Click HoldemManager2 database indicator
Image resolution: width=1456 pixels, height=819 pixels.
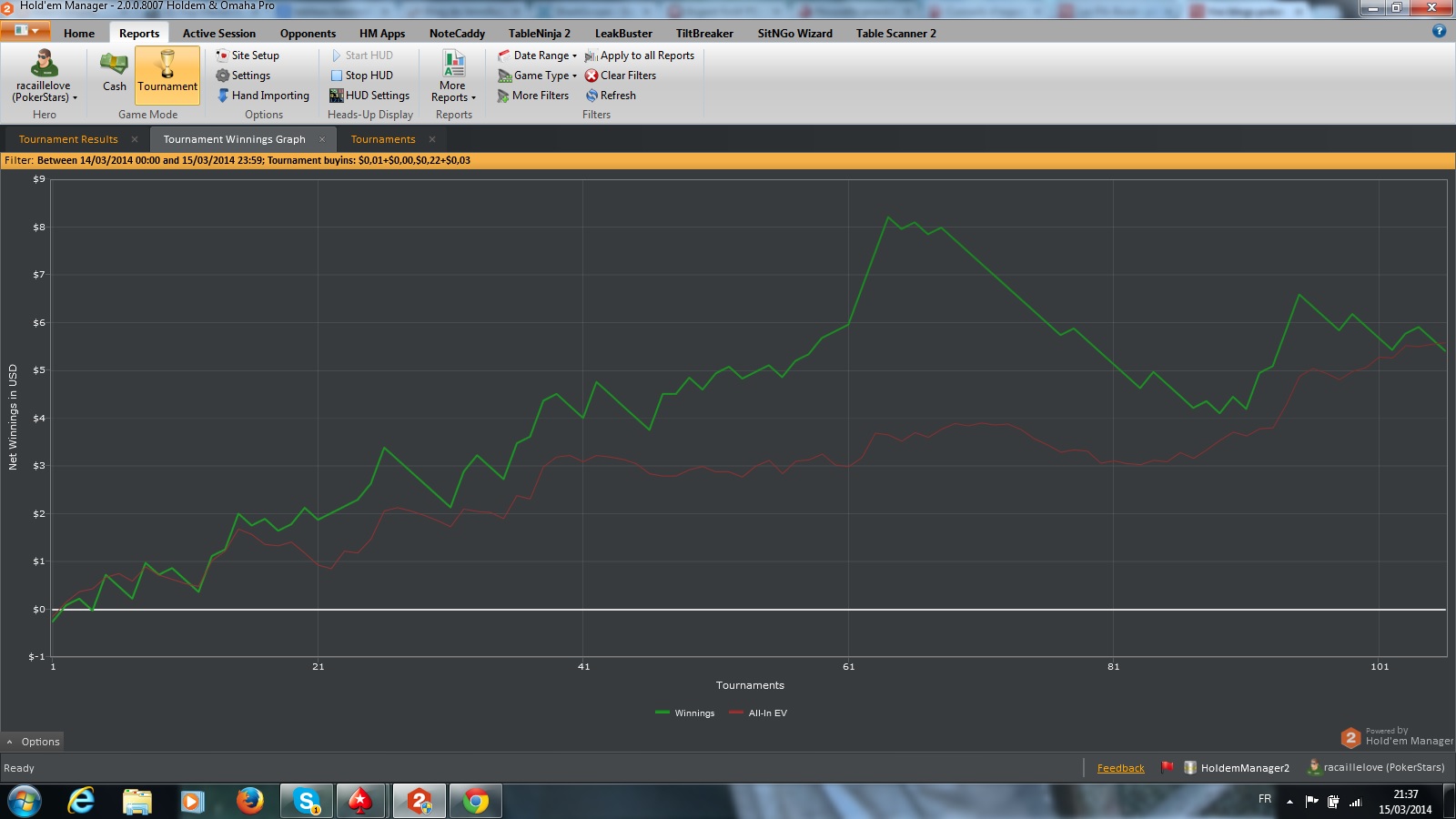coord(1236,768)
